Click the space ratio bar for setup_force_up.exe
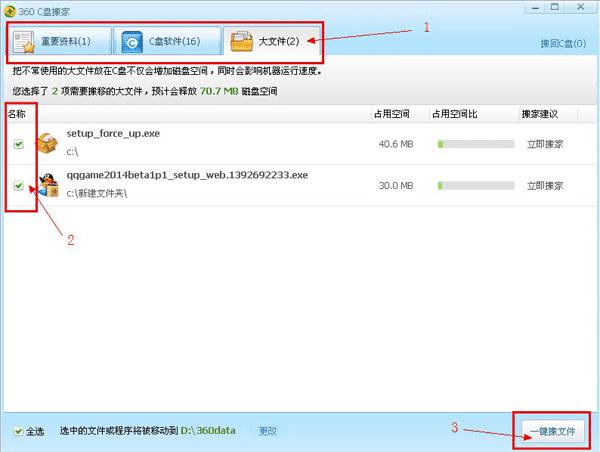 tap(476, 144)
